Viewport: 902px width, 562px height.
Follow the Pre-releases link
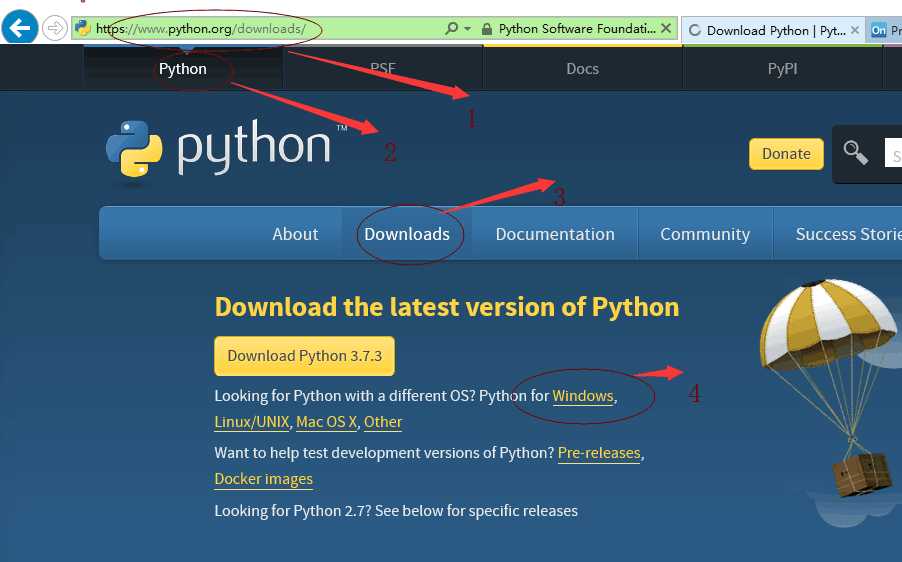coord(599,453)
